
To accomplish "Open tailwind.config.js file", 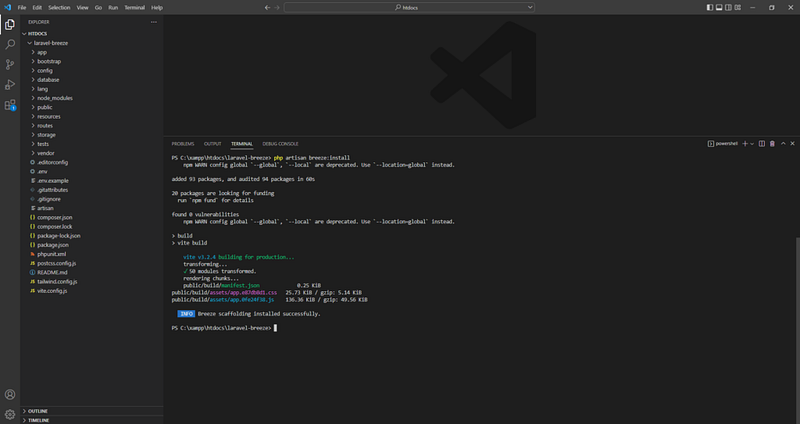I will (x=92, y=282).
